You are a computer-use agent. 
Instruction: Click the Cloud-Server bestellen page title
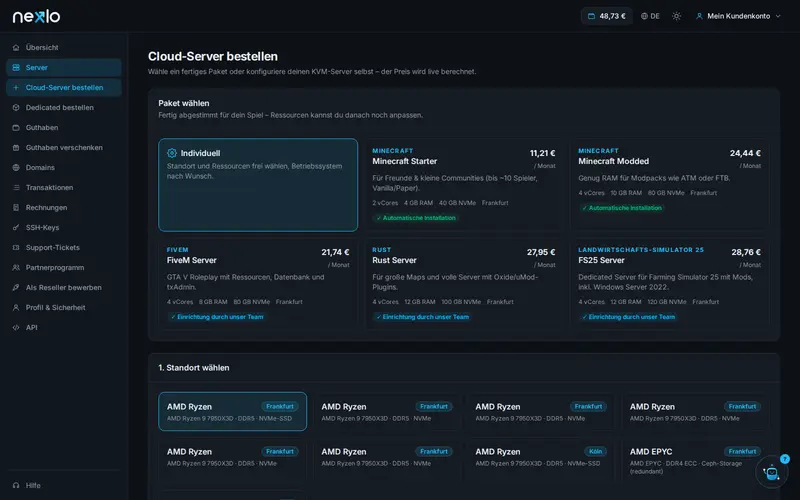tap(213, 56)
